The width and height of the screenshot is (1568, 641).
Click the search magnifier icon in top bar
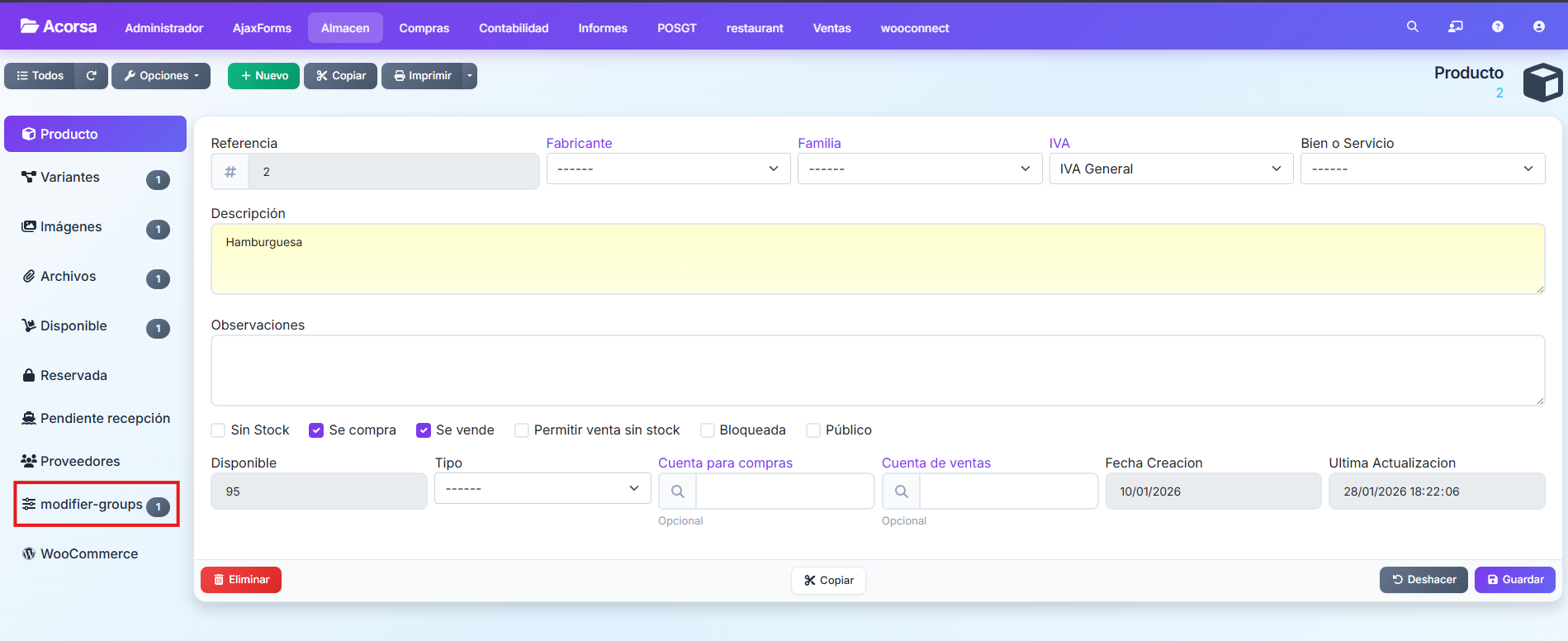point(1412,27)
